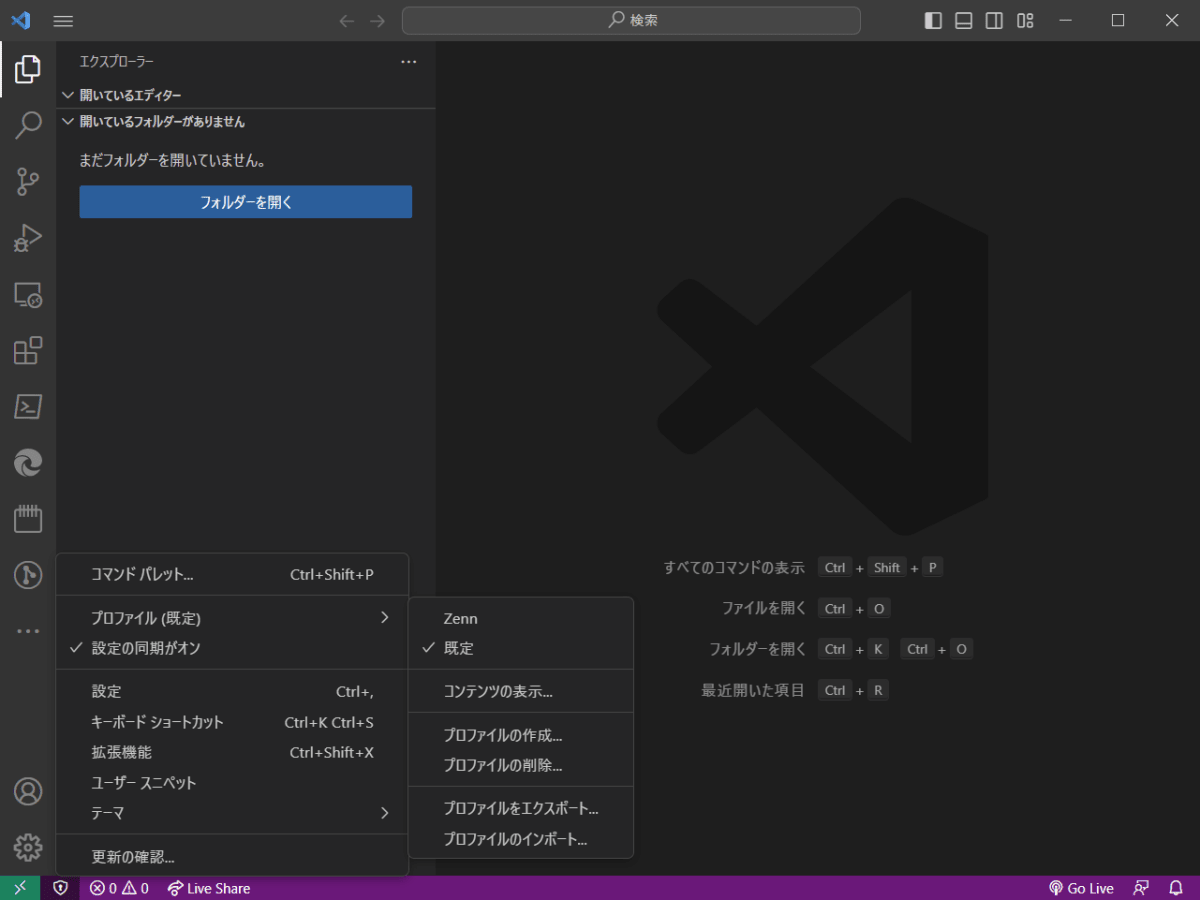Click the エクスプローラー panel title
1200x900 pixels.
click(117, 62)
